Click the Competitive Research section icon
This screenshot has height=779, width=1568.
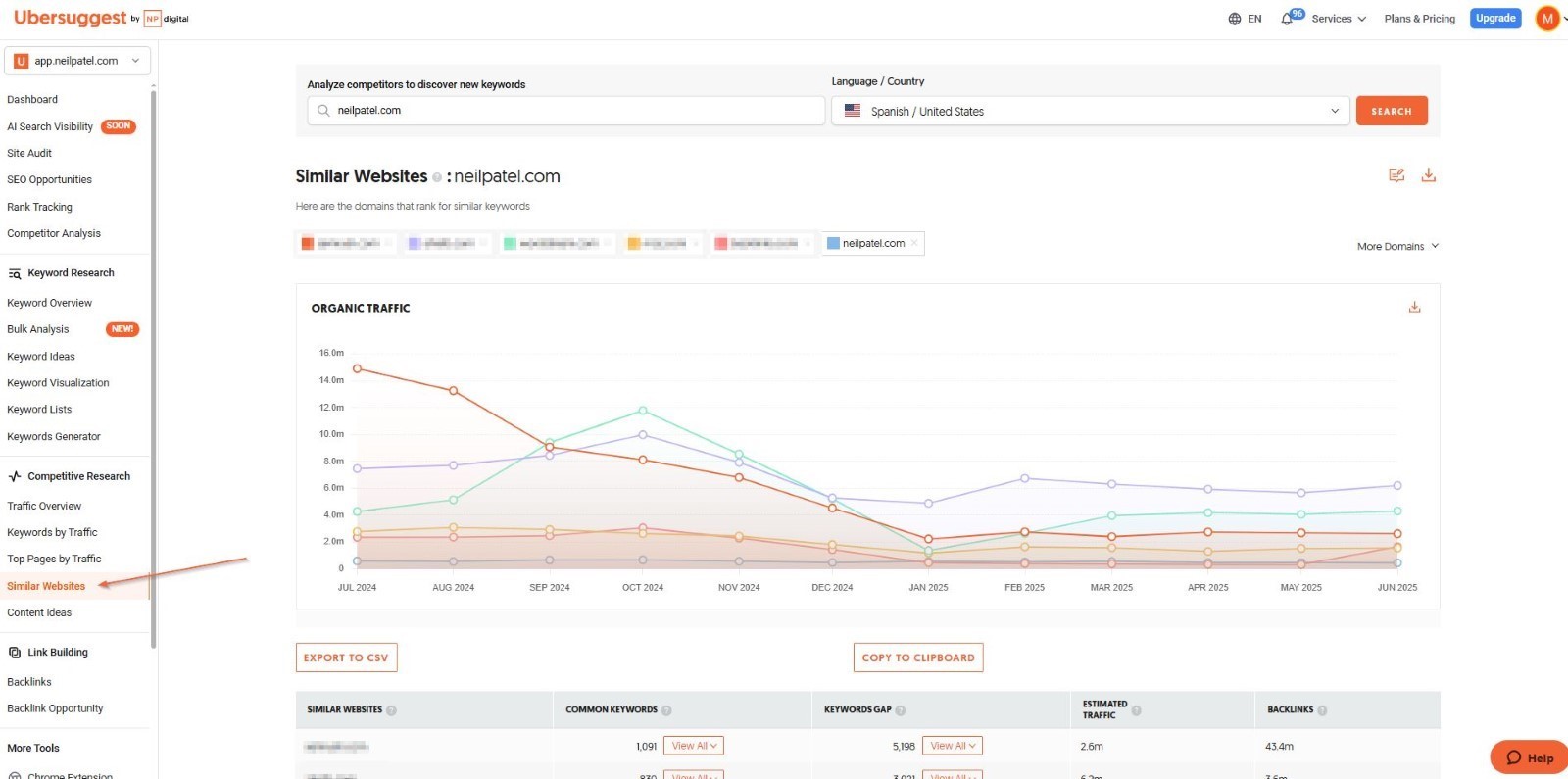(15, 476)
